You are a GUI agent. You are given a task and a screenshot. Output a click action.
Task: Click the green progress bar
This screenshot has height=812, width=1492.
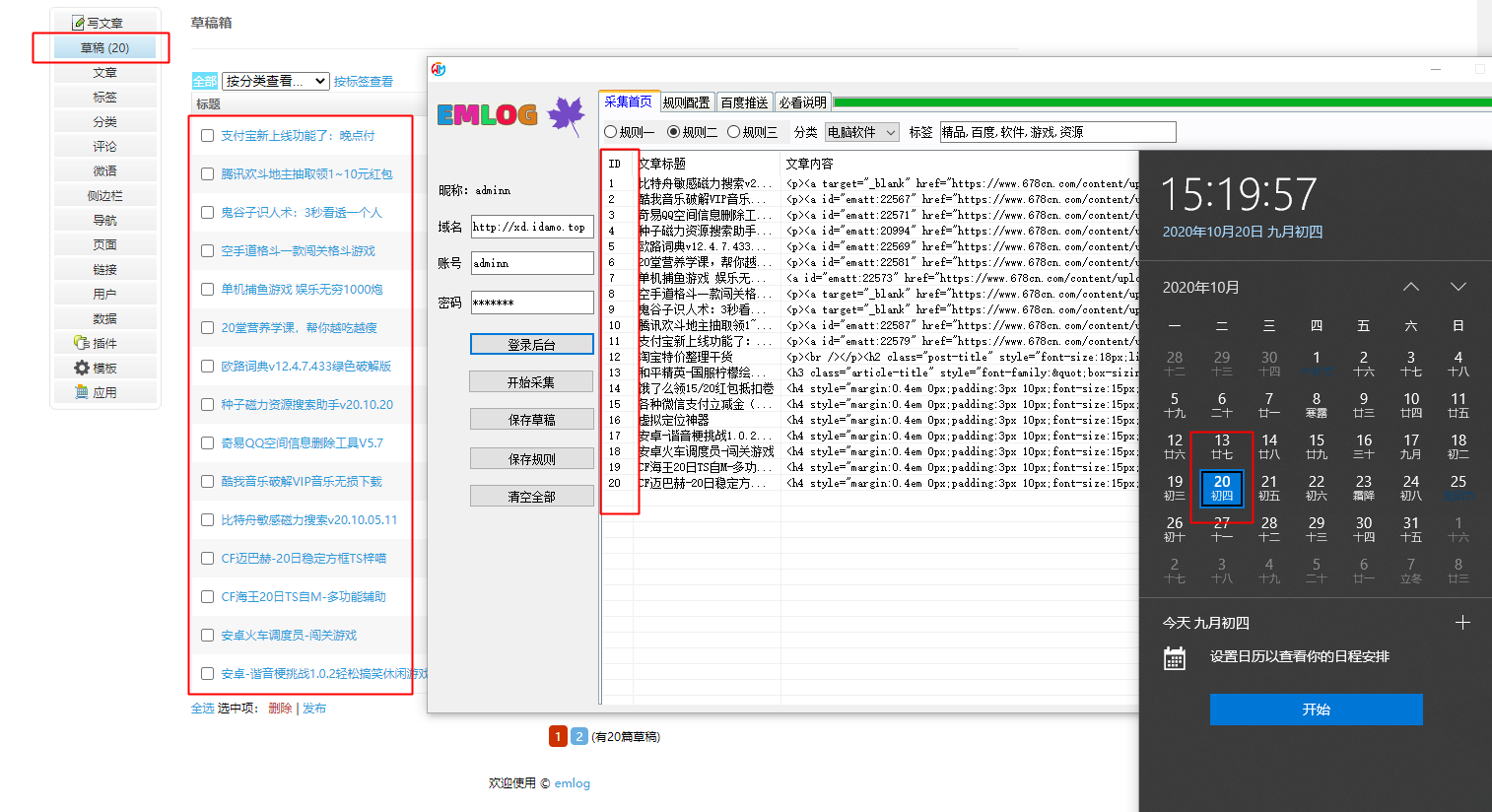(1162, 102)
